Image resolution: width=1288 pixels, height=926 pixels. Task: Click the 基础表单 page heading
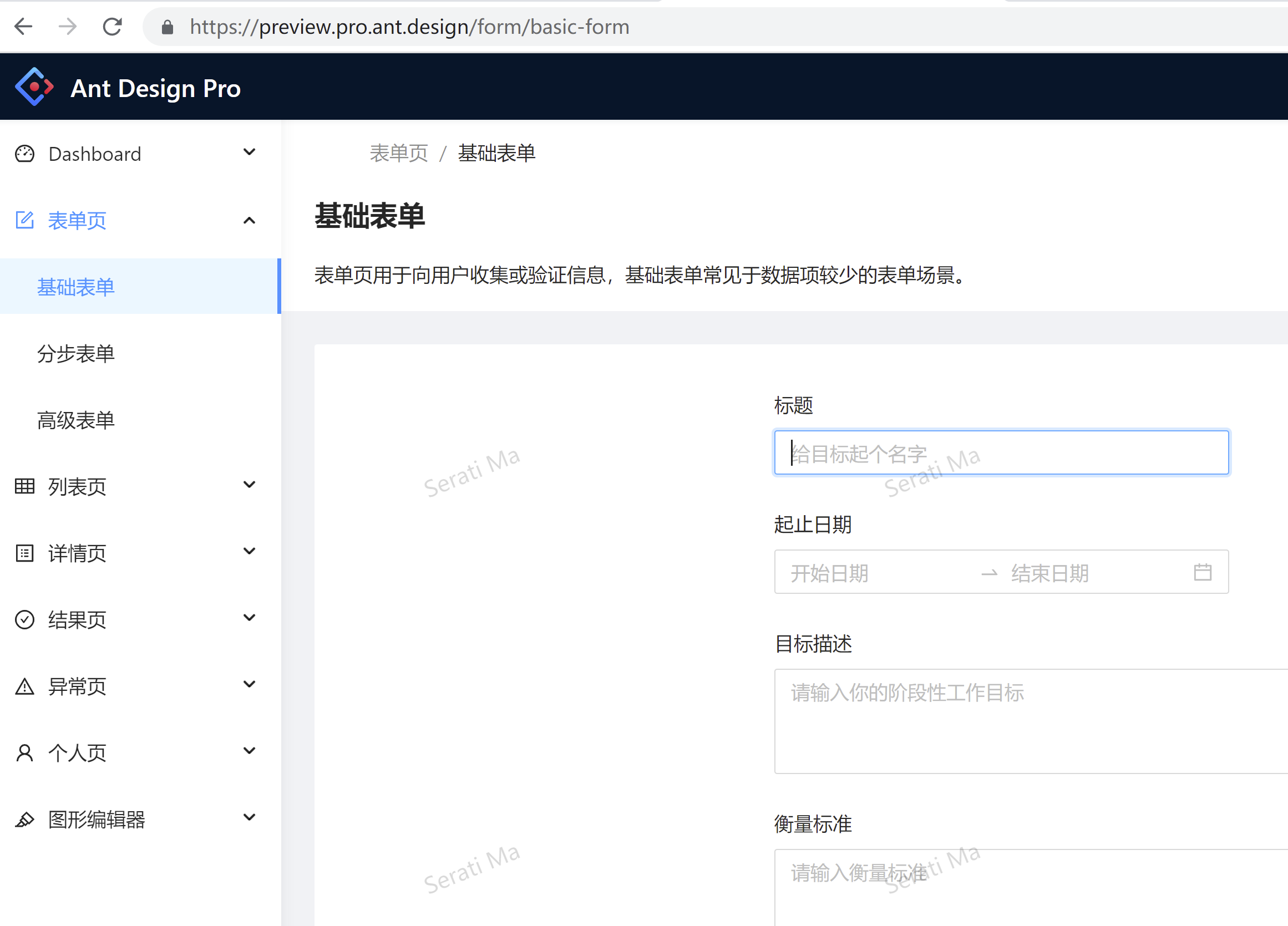[x=369, y=216]
